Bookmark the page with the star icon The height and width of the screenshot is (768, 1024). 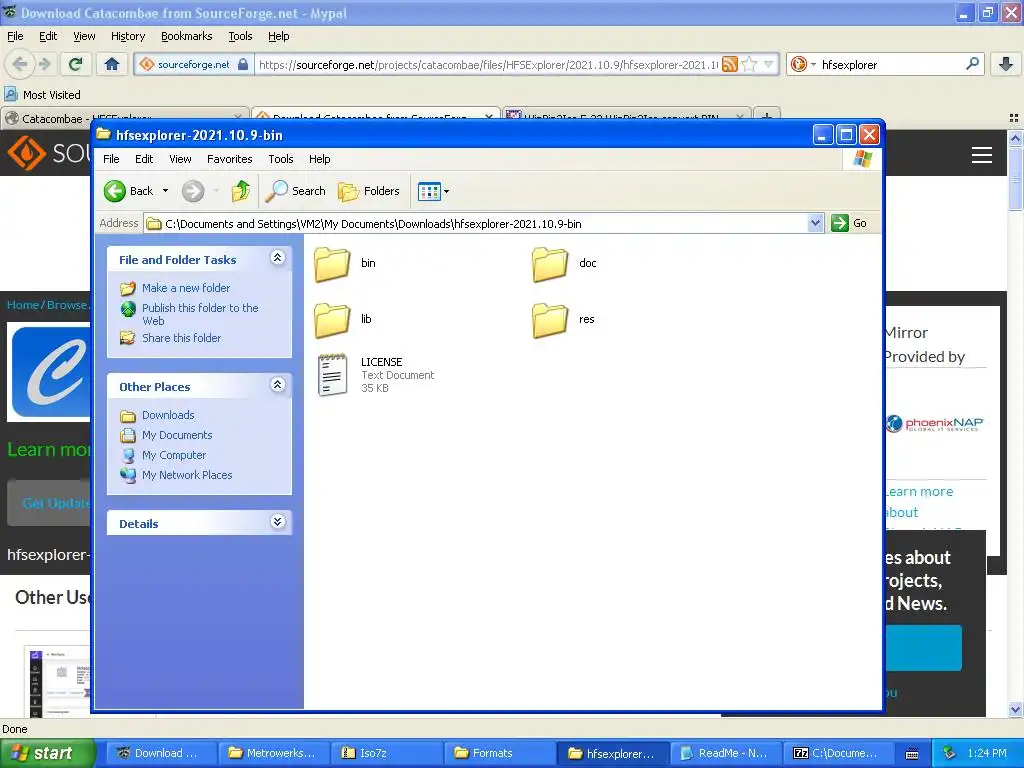point(749,64)
